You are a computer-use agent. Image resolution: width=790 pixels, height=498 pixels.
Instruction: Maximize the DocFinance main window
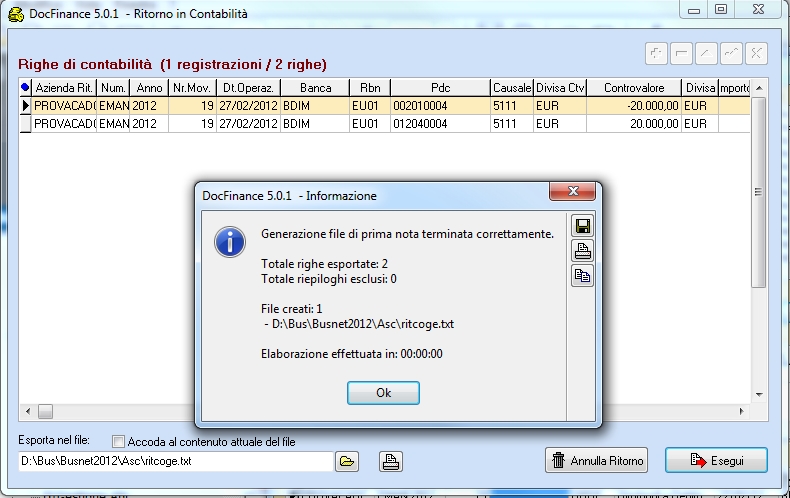tap(721, 10)
